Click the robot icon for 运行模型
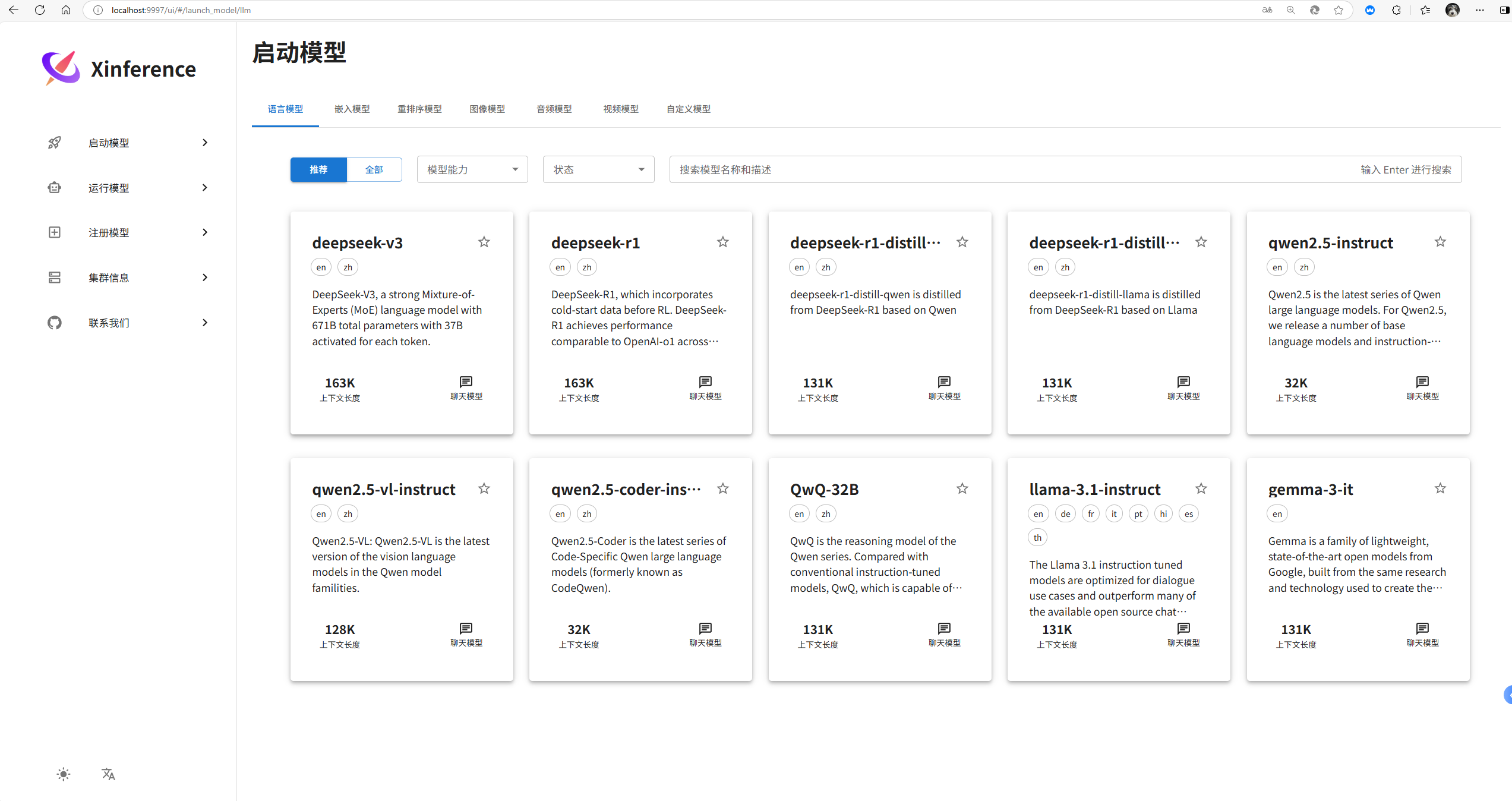The image size is (1512, 801). point(55,188)
